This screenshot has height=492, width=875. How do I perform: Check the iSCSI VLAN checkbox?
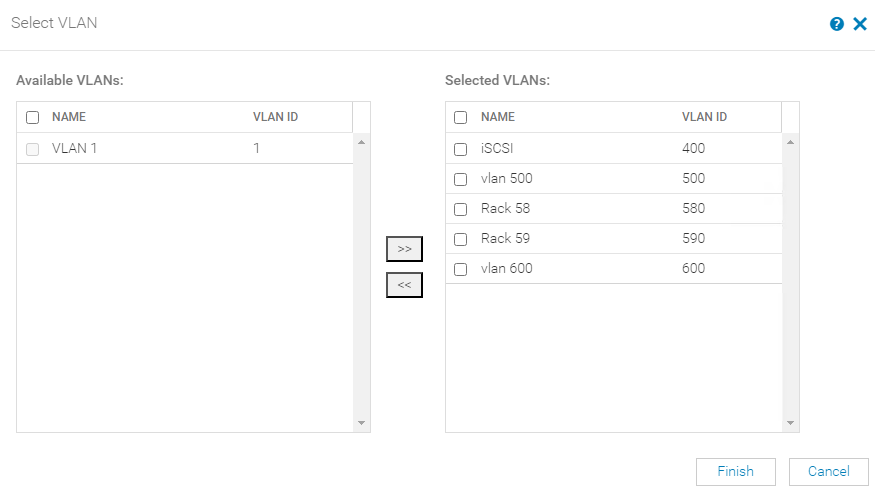tap(460, 149)
